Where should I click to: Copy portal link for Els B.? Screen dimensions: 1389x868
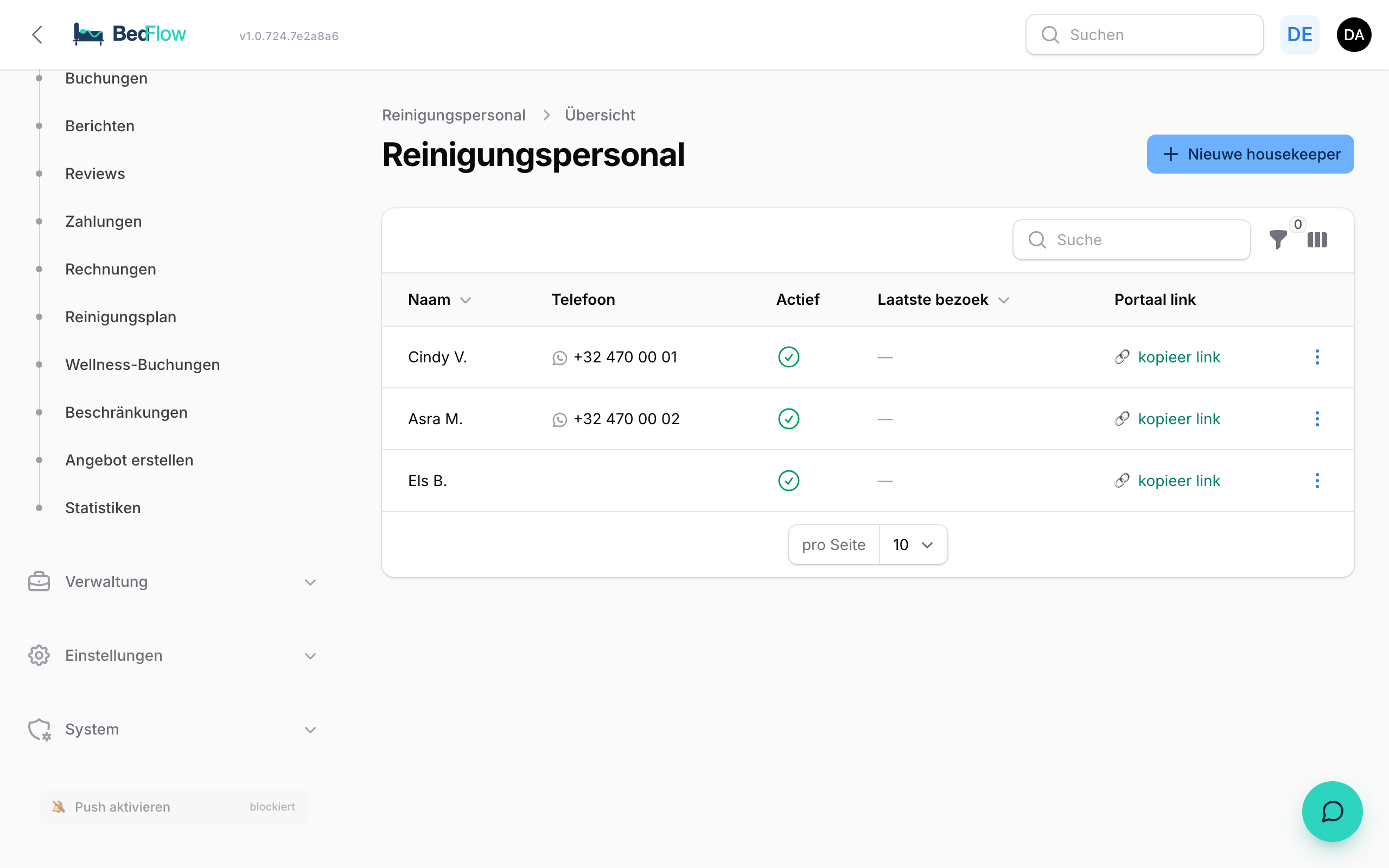[x=1178, y=481]
